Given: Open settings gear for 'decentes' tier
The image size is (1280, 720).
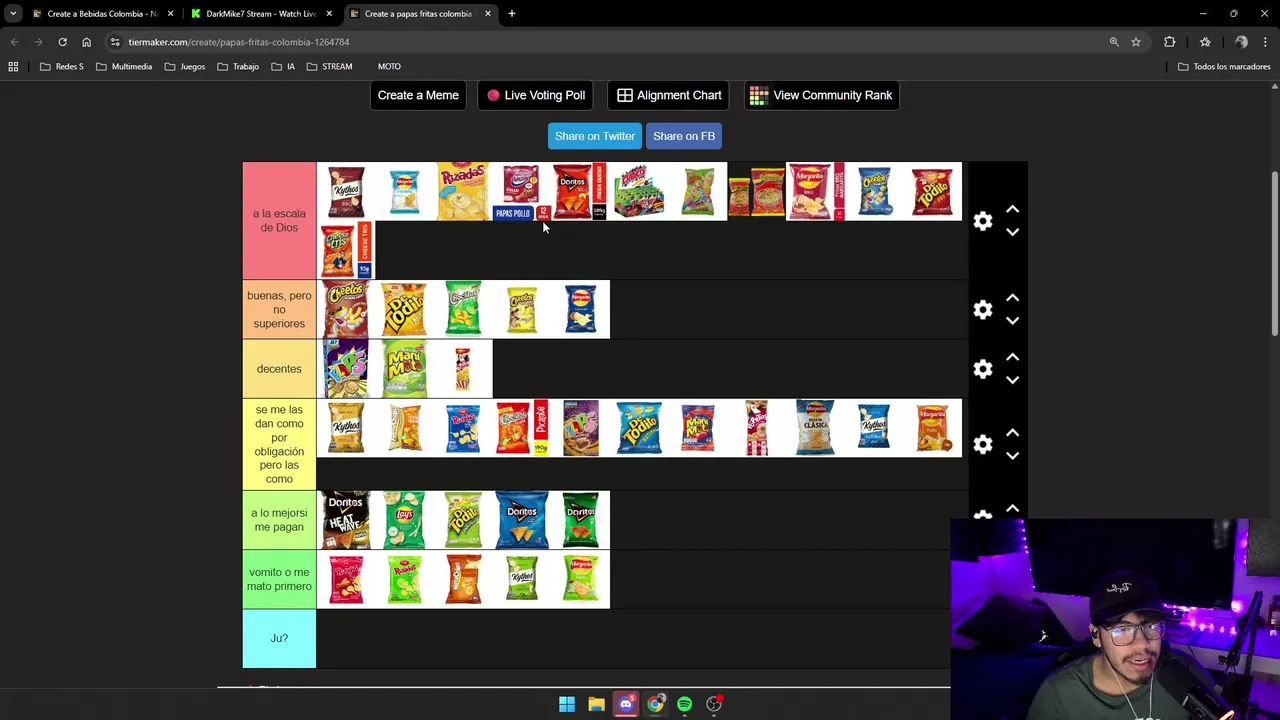Looking at the screenshot, I should (x=983, y=369).
